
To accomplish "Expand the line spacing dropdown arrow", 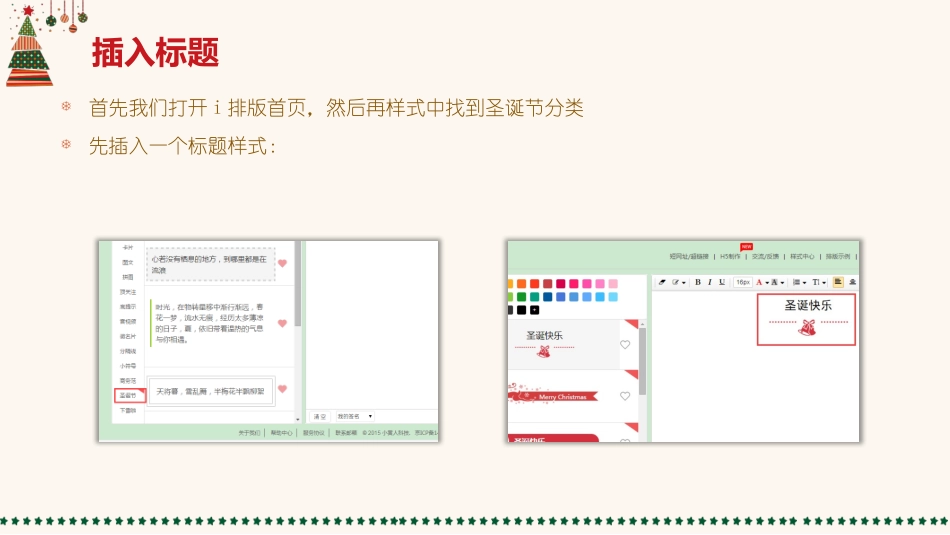I will click(805, 283).
